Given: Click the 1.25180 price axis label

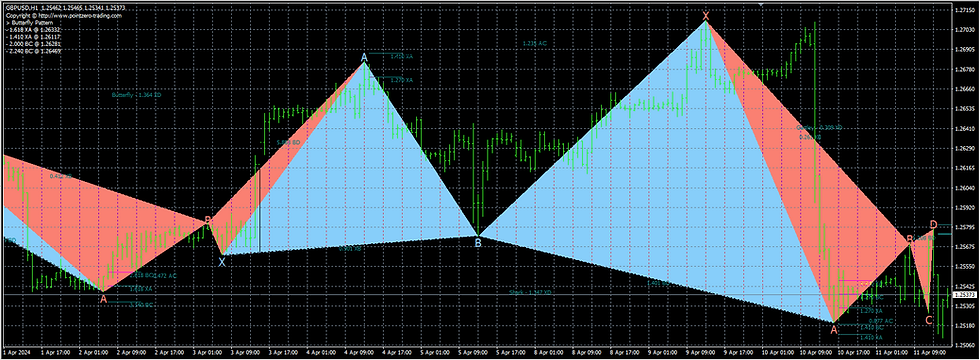Looking at the screenshot, I should (966, 326).
